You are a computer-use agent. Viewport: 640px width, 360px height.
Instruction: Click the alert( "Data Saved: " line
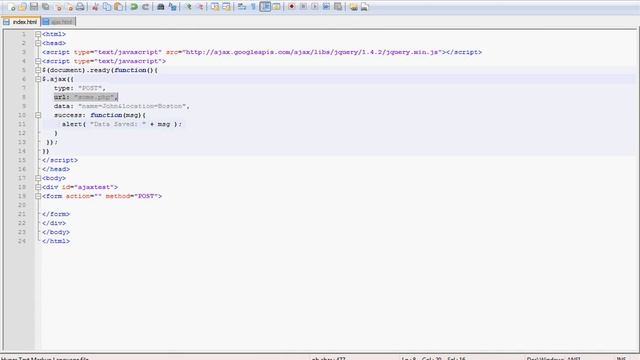click(x=122, y=124)
